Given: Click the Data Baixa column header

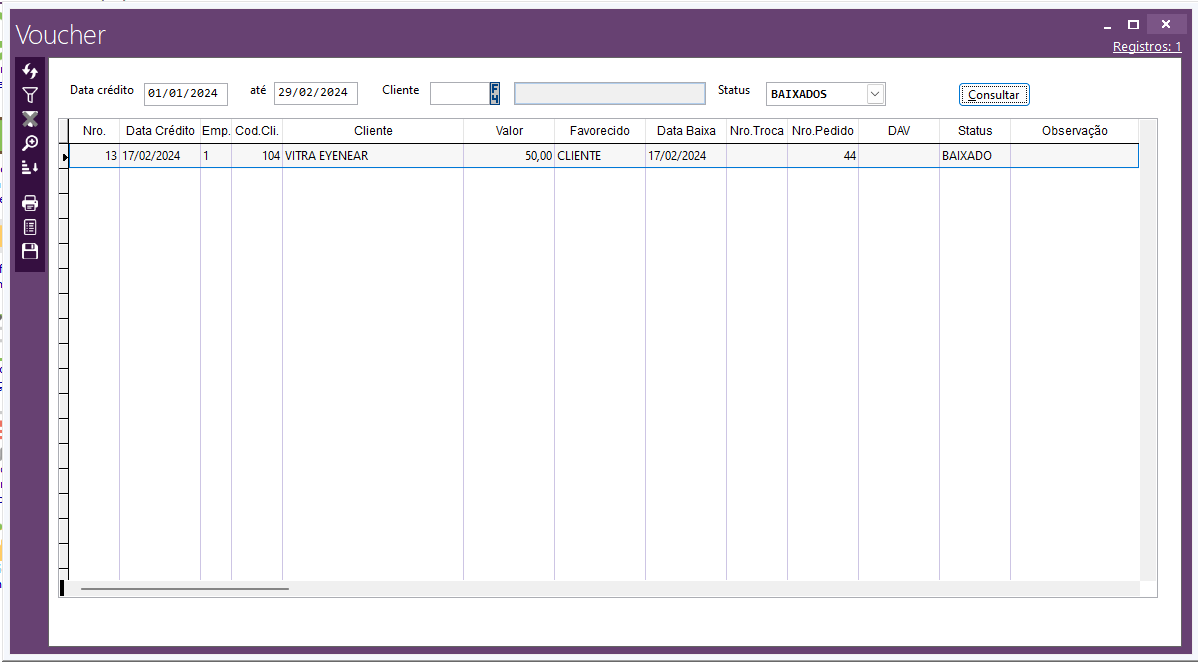Looking at the screenshot, I should (686, 131).
